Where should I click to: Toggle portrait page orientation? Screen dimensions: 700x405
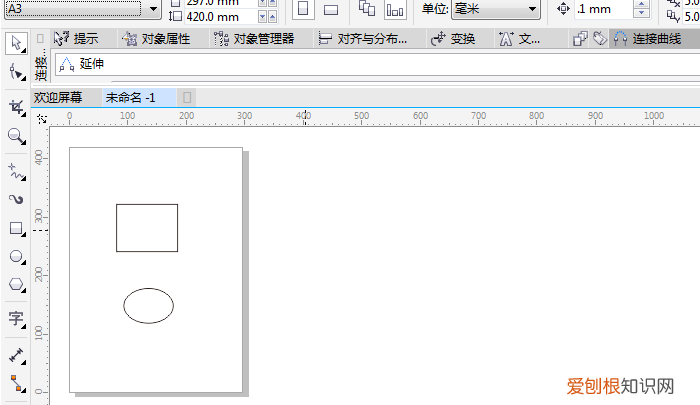click(x=304, y=9)
